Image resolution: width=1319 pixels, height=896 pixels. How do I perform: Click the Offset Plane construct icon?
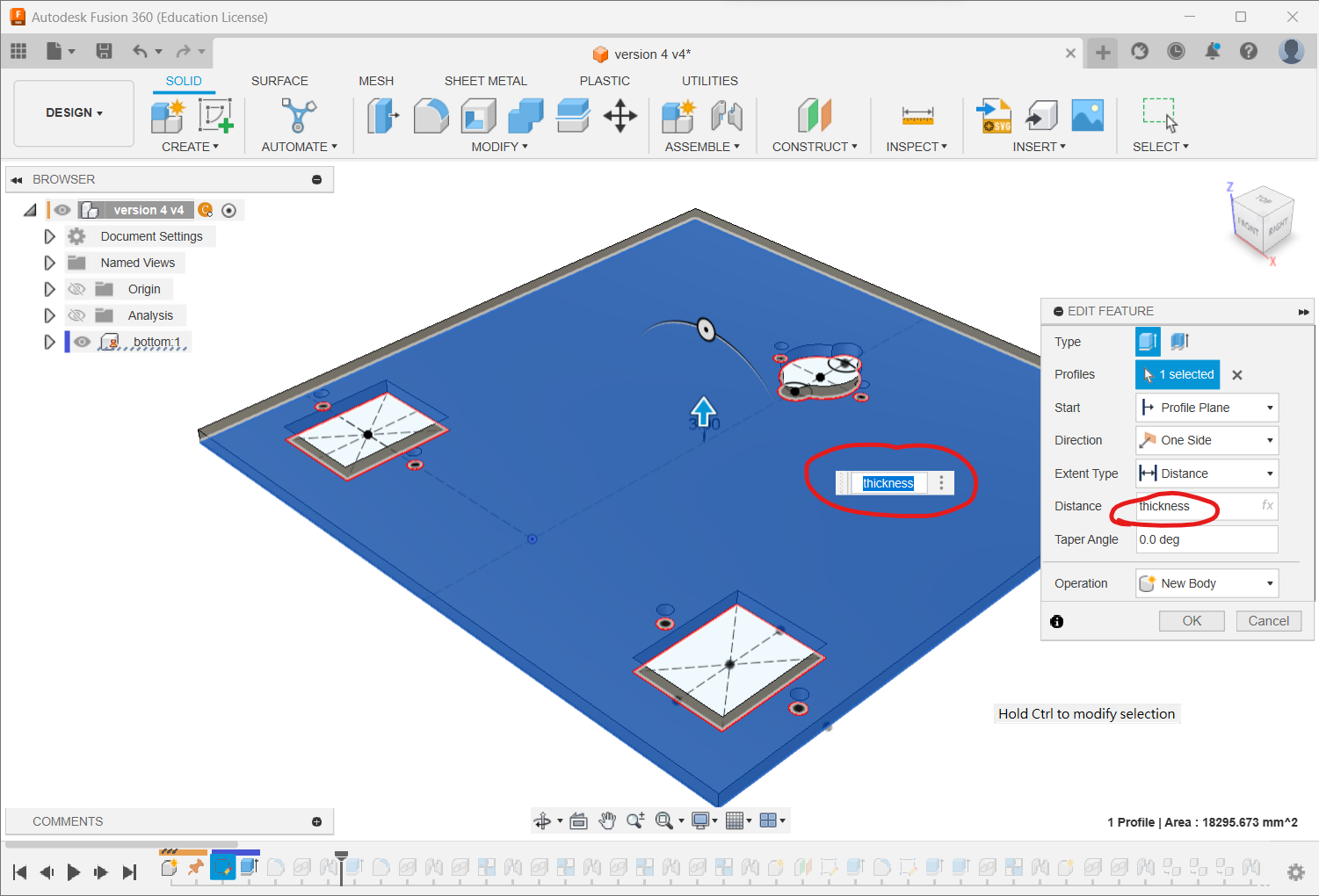click(815, 116)
